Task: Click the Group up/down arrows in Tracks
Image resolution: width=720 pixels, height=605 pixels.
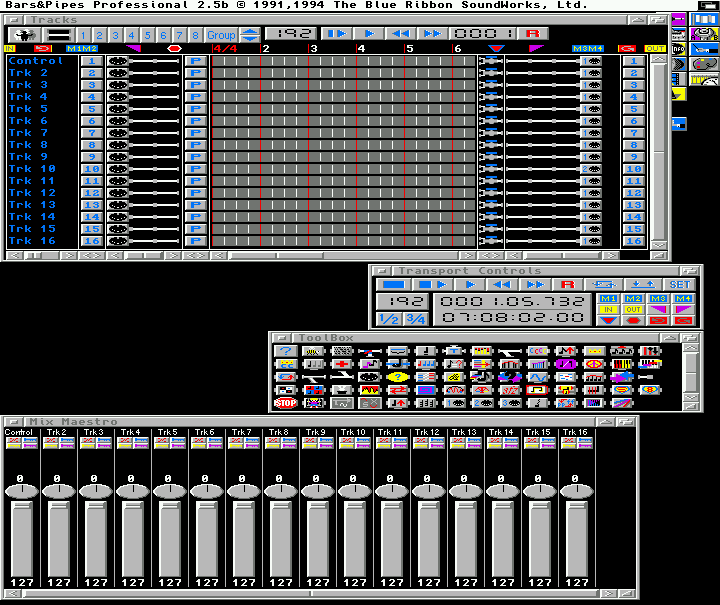Action: pos(249,35)
